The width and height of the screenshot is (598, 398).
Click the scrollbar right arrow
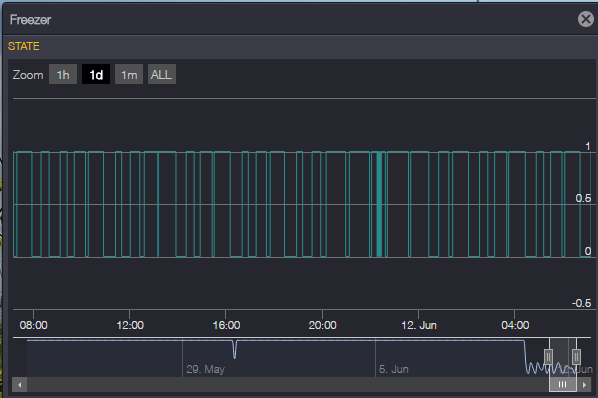[584, 385]
